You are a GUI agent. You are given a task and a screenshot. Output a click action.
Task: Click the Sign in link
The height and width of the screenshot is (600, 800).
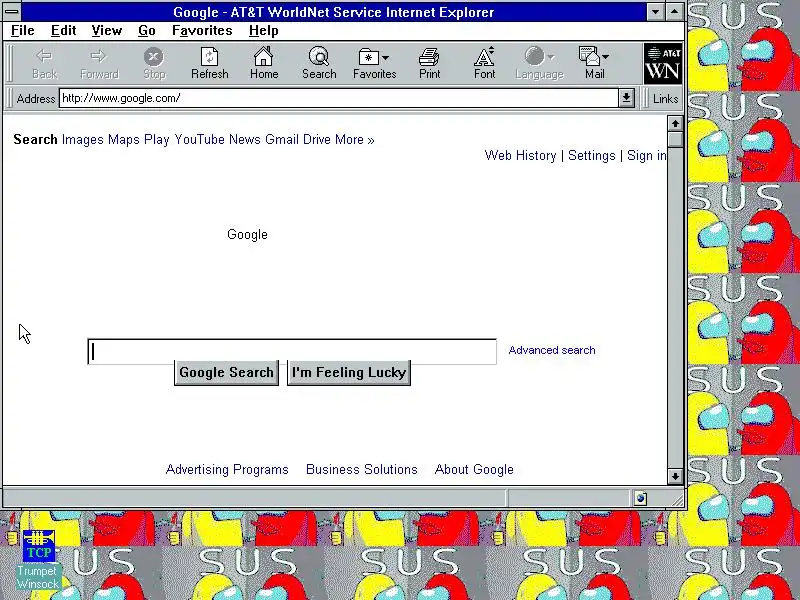click(646, 156)
